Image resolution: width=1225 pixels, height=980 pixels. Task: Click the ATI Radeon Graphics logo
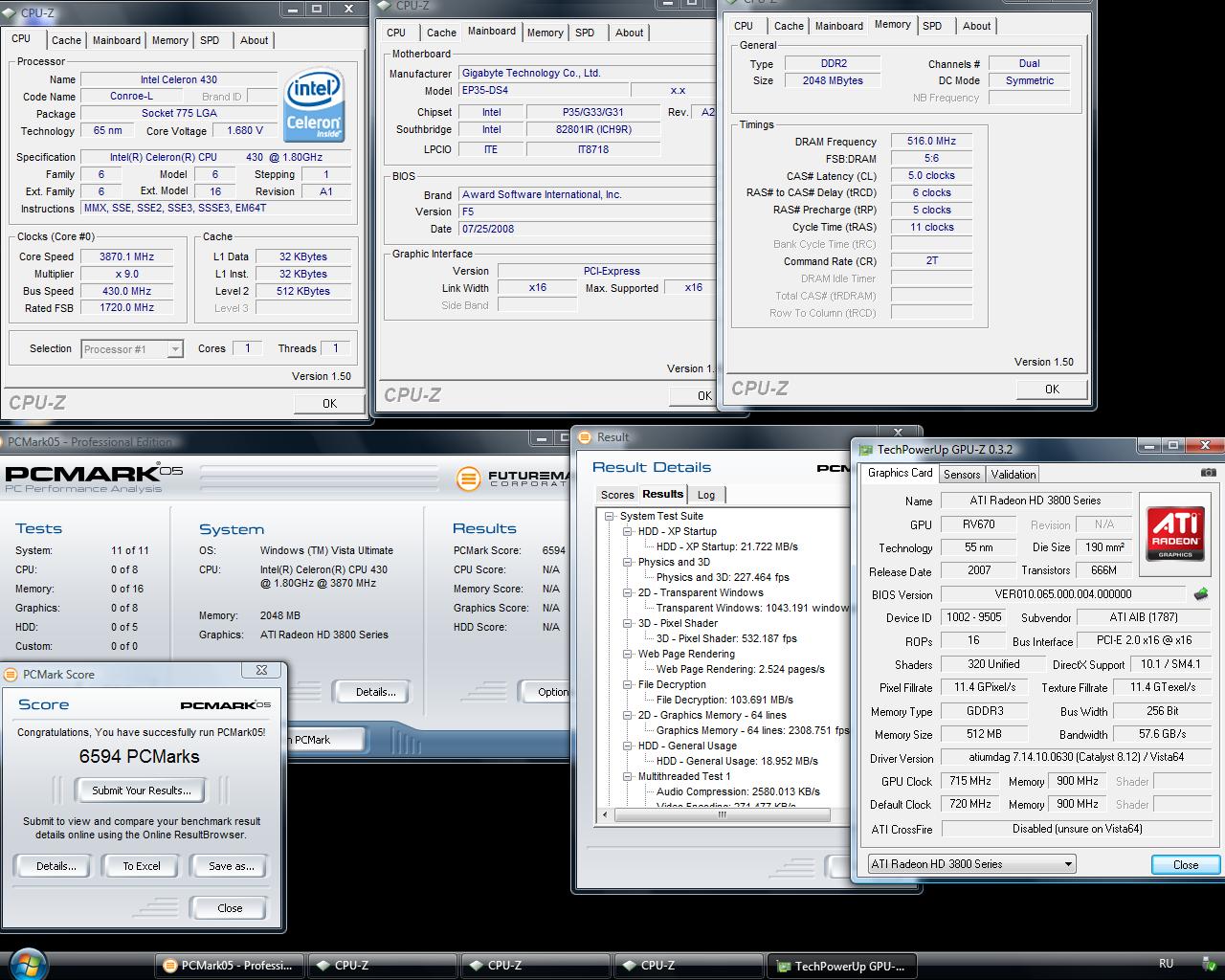[x=1175, y=532]
